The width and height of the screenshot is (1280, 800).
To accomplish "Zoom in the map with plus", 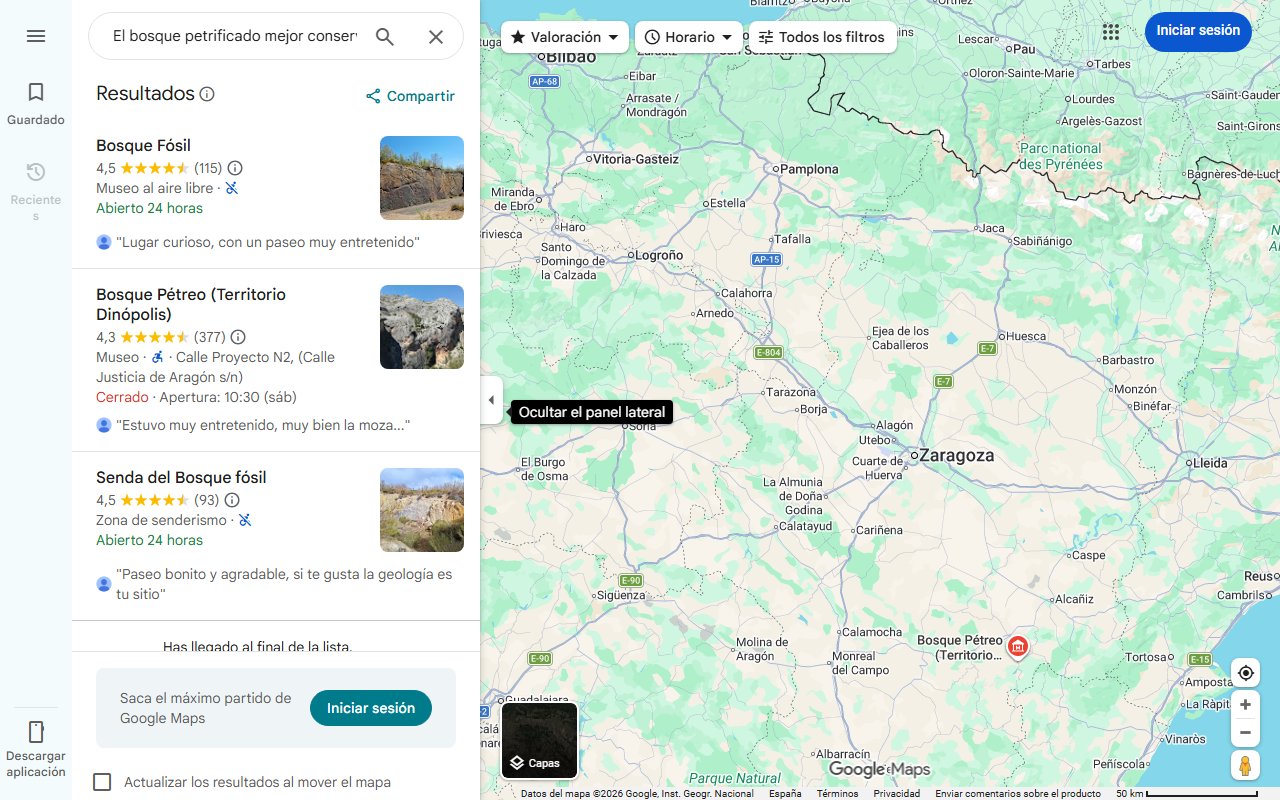I will pyautogui.click(x=1245, y=705).
